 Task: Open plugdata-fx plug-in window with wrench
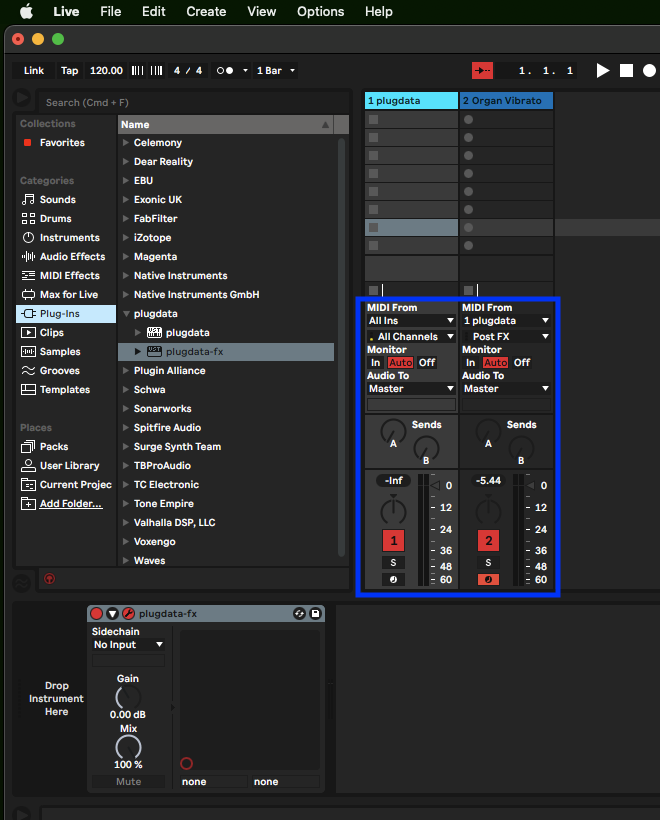tap(129, 613)
